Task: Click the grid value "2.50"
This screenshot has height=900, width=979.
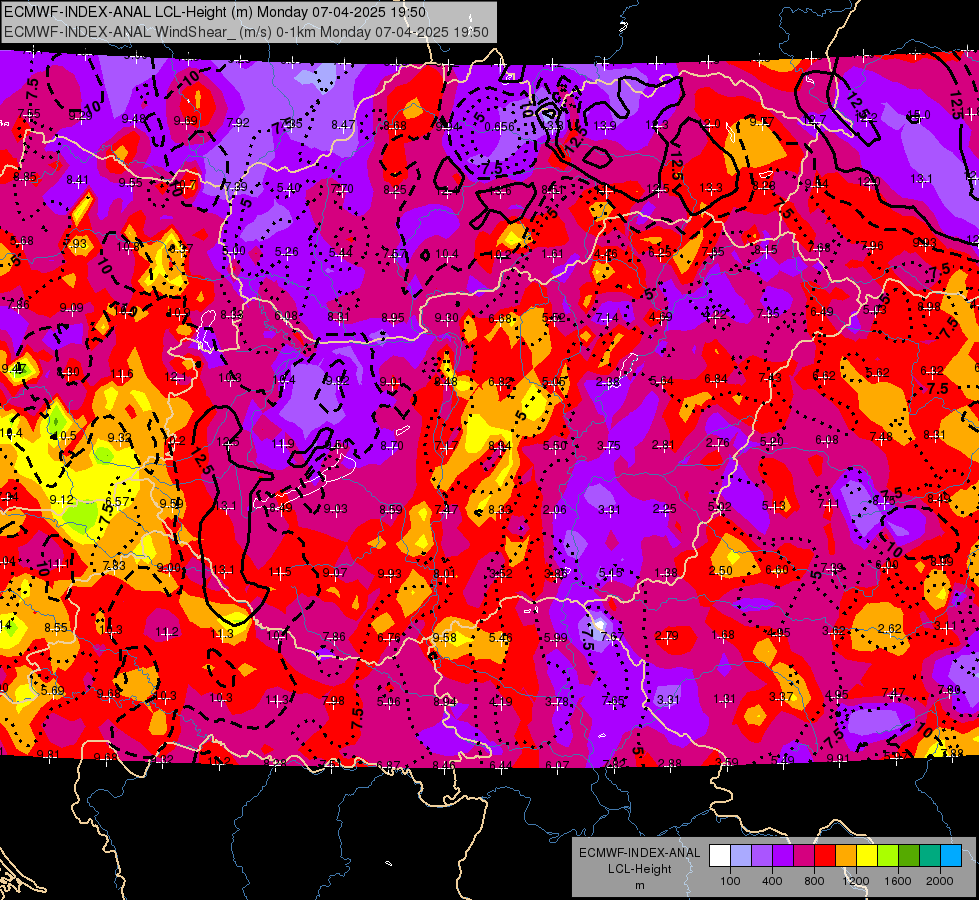Action: [x=721, y=570]
